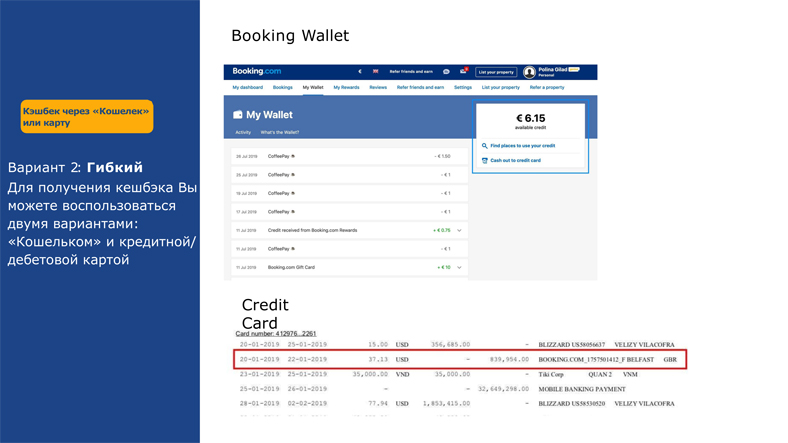788x443 pixels.
Task: Click the 37.13 USD amount
Action: pos(388,360)
